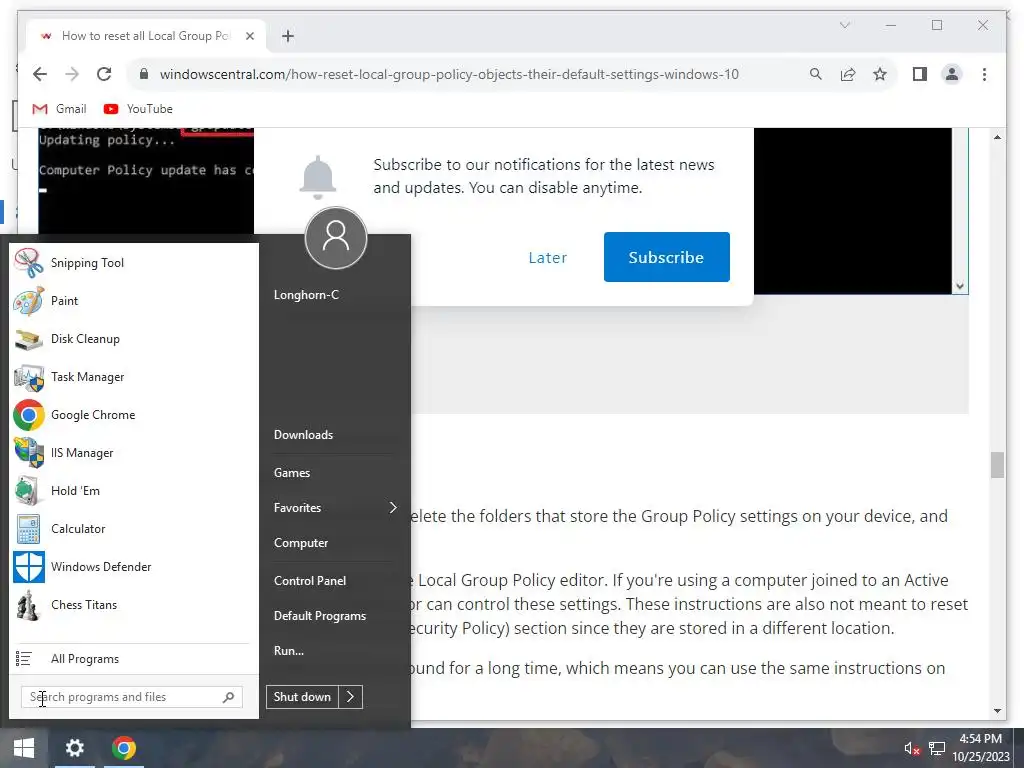Click the page scrollbar up arrow
The image size is (1024, 768).
coord(997,137)
